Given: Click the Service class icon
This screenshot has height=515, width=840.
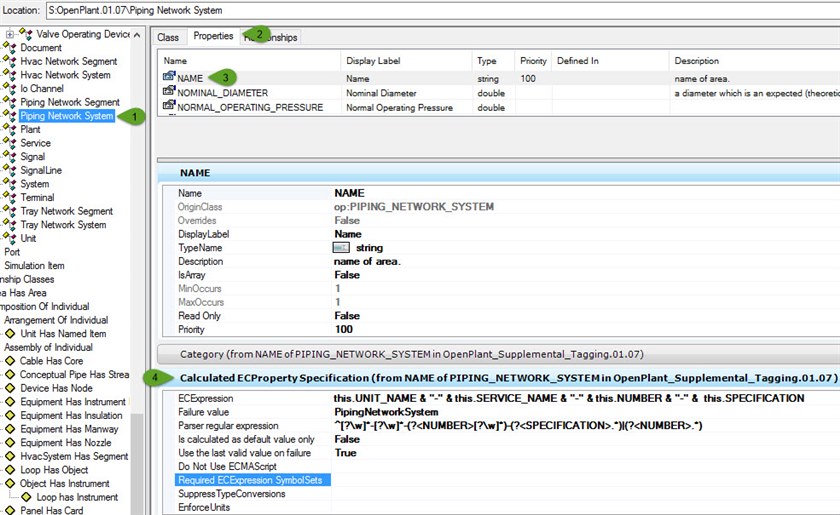Looking at the screenshot, I should 10,143.
